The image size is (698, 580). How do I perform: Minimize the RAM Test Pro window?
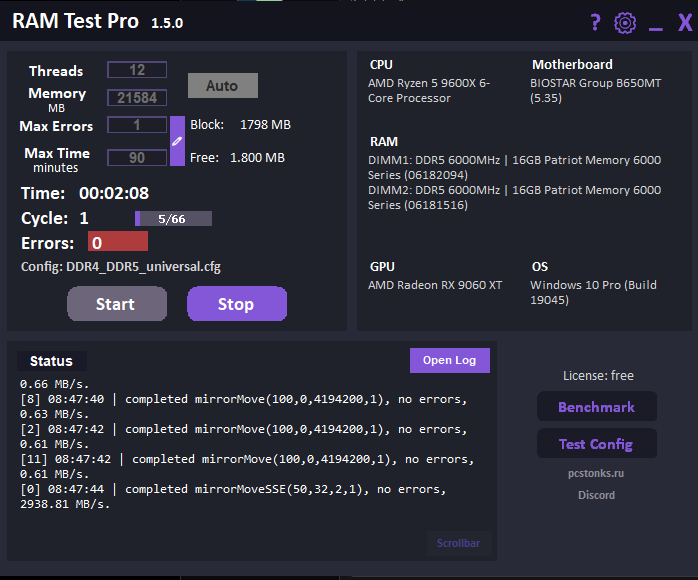tap(656, 28)
